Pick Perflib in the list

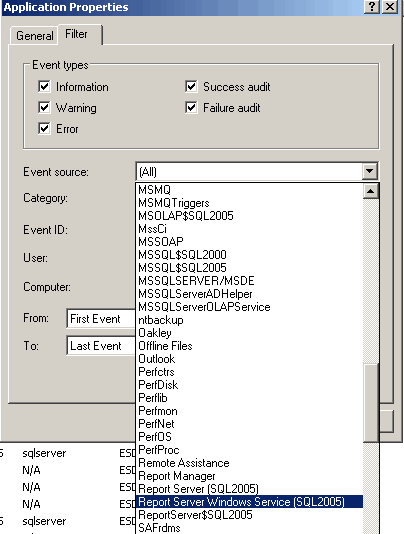tap(250, 398)
